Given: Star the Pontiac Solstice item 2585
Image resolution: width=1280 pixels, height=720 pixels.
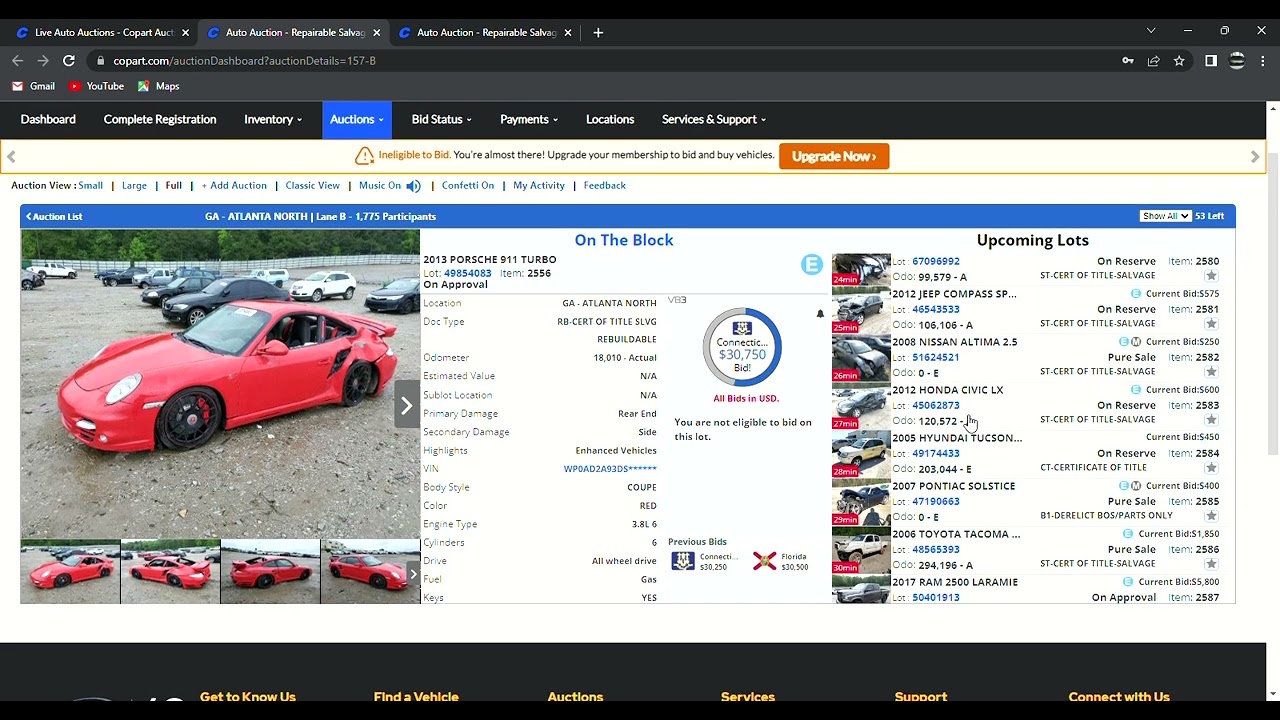Looking at the screenshot, I should point(1211,516).
